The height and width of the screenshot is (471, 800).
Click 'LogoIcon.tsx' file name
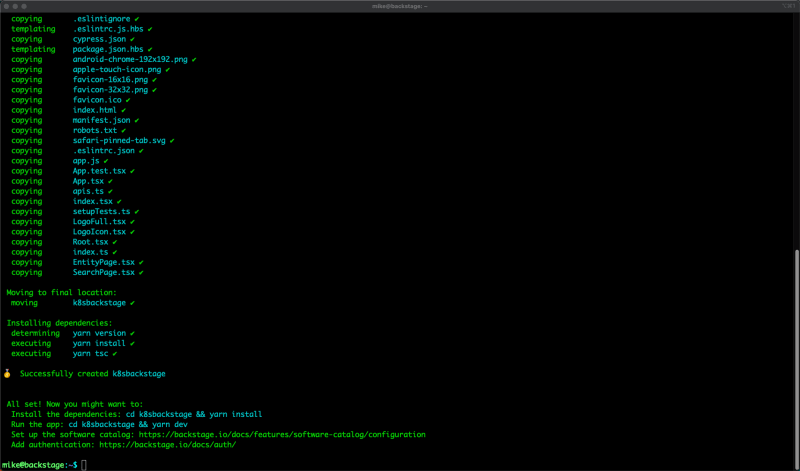tap(99, 232)
